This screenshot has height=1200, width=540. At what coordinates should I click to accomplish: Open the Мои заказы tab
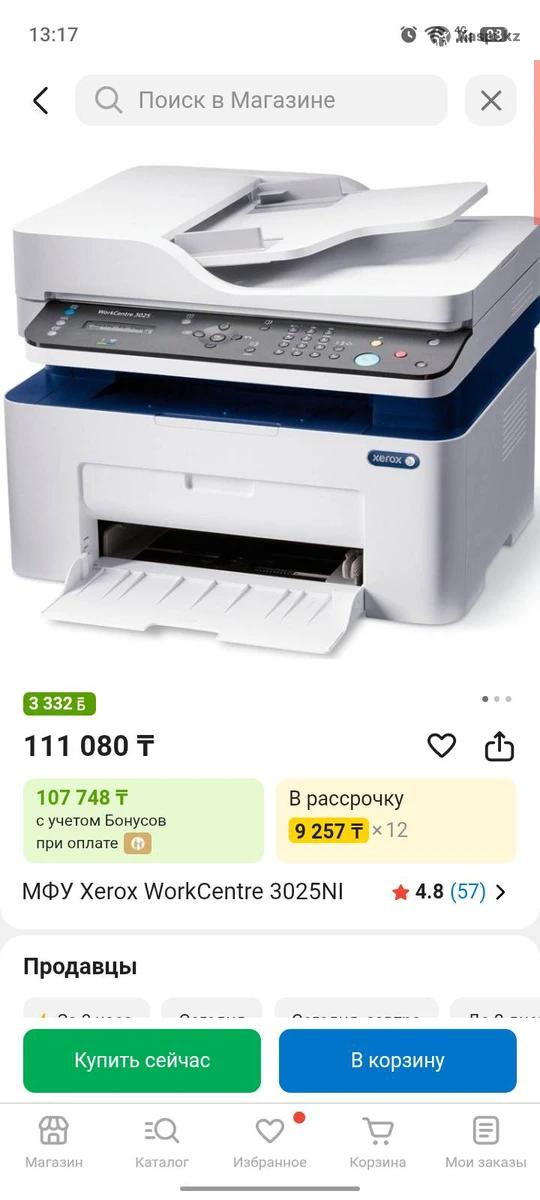click(486, 1142)
